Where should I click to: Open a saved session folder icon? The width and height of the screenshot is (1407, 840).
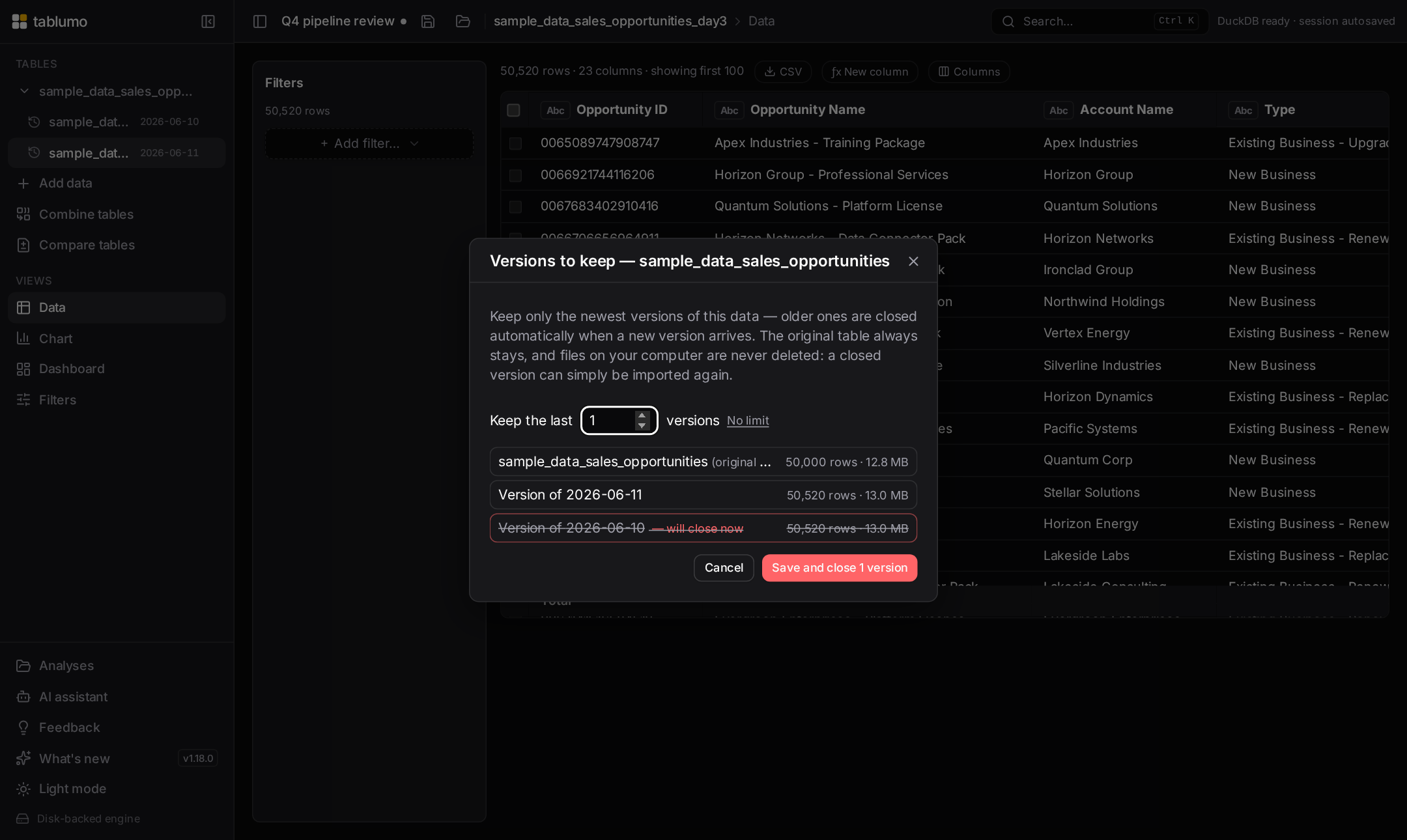pos(463,21)
